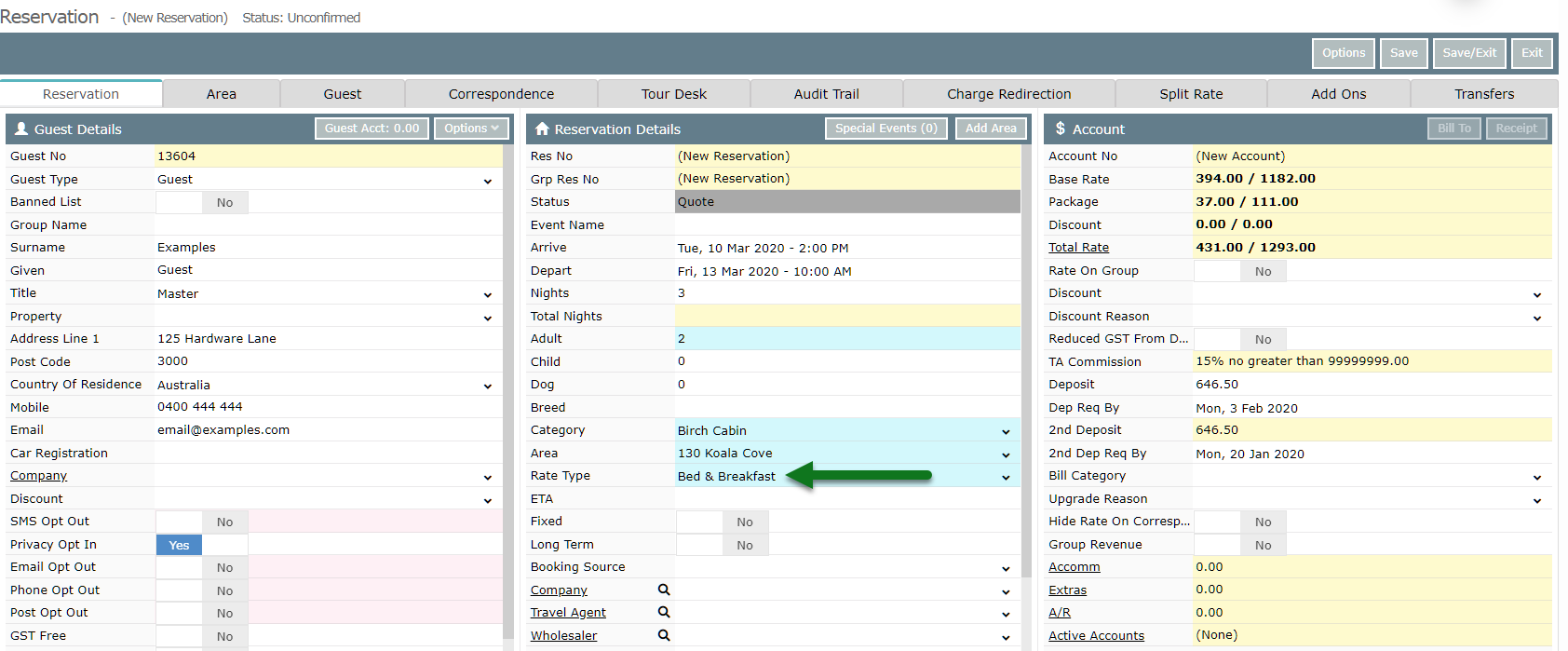Open the top-bar Options button
This screenshot has height=651, width=1568.
[1344, 53]
